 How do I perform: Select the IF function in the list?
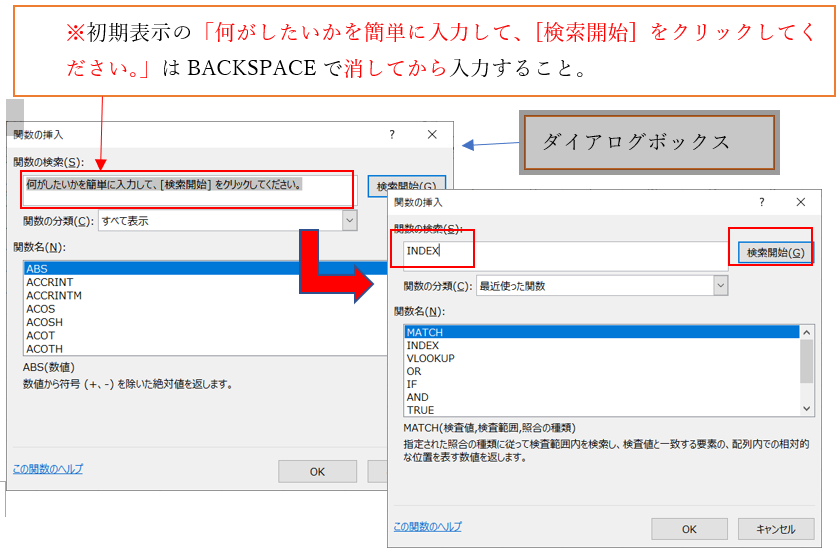[411, 384]
